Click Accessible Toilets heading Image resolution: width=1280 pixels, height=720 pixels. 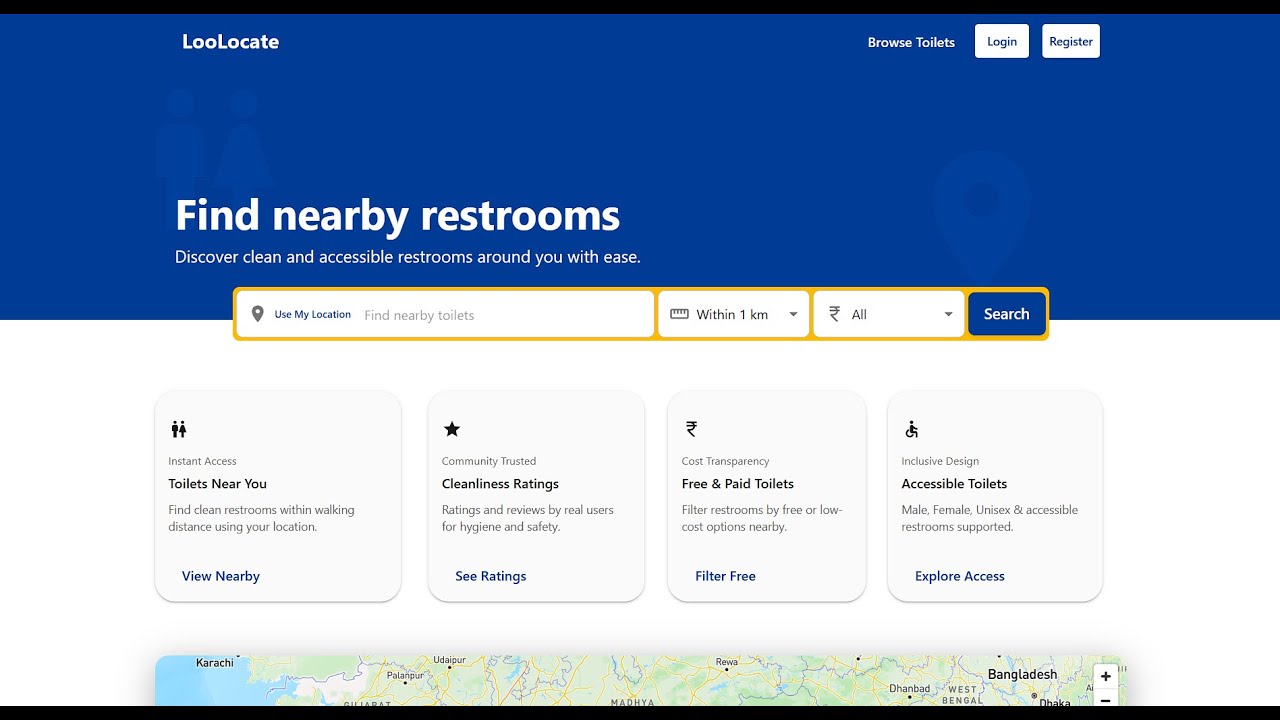954,484
